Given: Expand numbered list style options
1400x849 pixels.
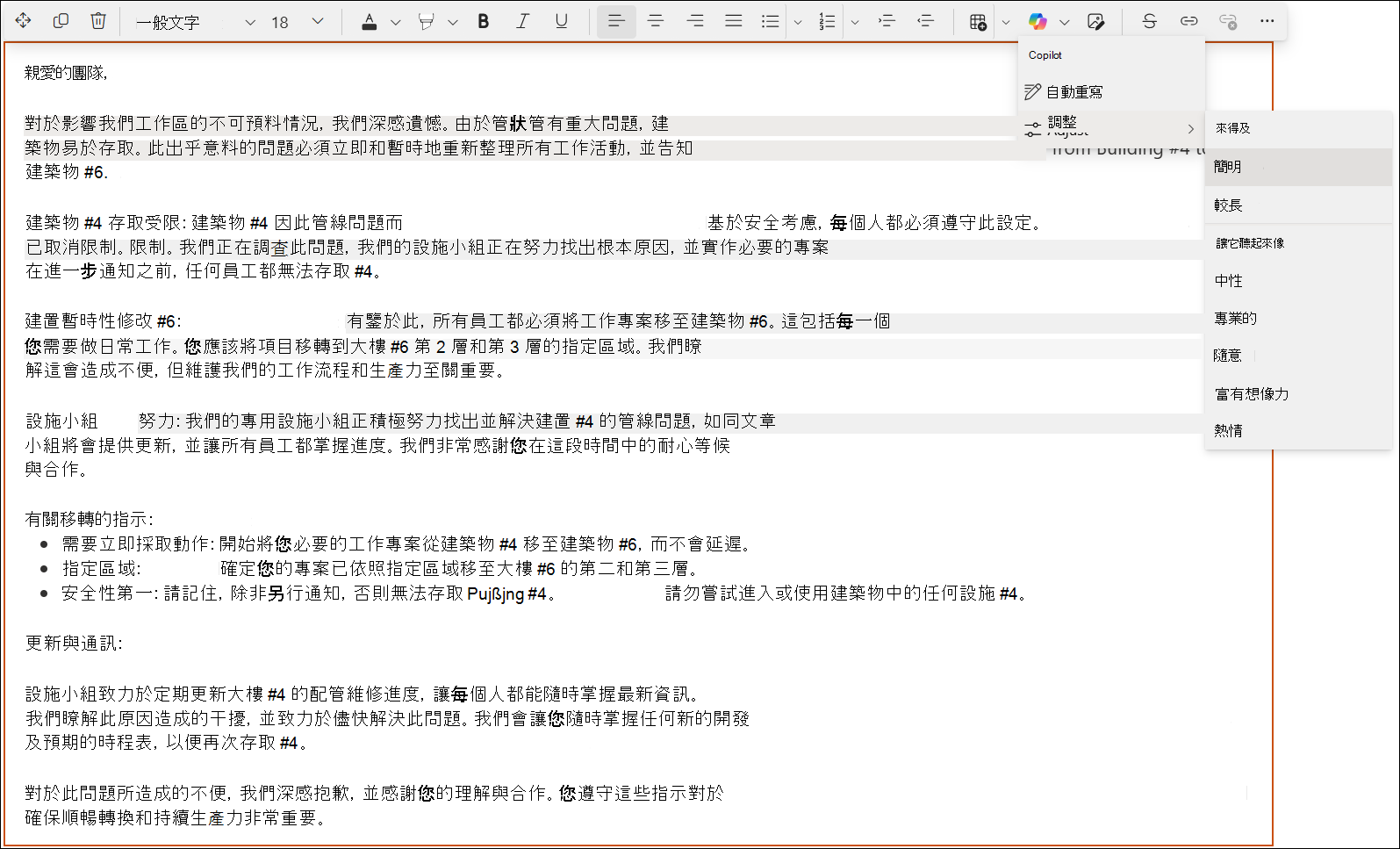Looking at the screenshot, I should [854, 22].
